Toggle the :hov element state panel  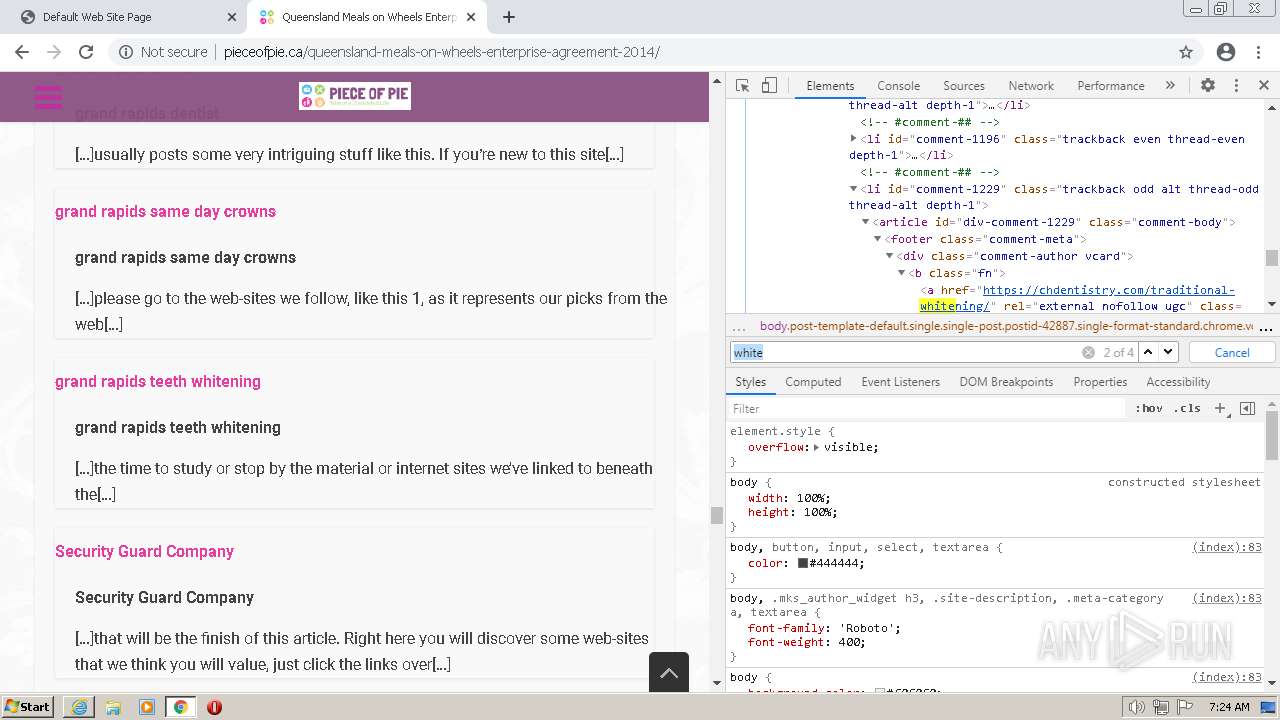pos(1149,408)
